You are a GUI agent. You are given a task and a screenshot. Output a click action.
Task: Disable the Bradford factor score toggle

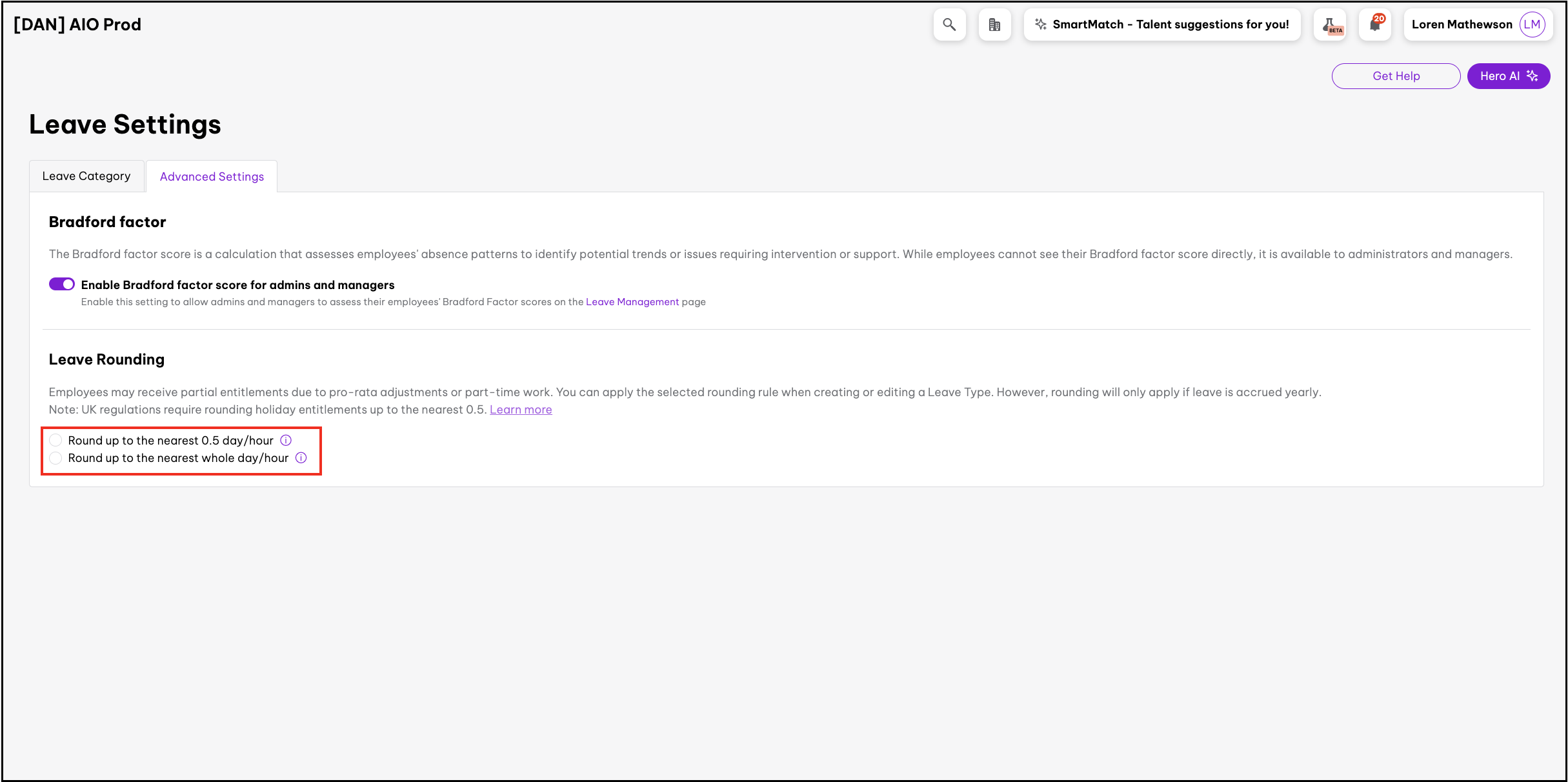62,285
